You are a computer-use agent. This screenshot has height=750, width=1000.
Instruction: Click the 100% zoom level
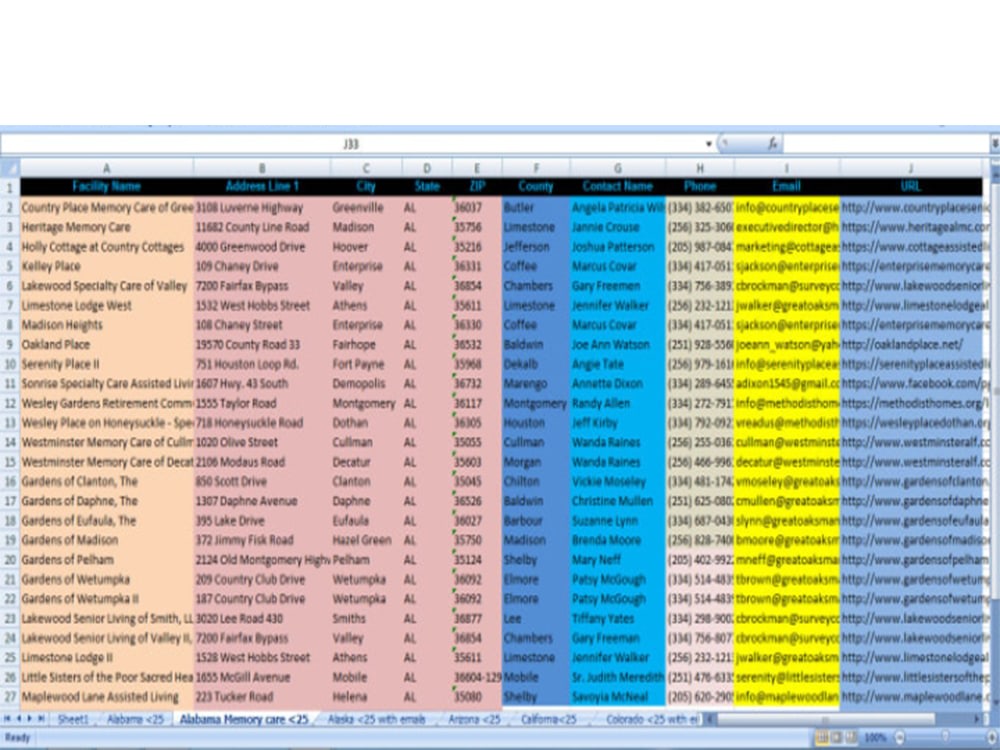coord(876,738)
